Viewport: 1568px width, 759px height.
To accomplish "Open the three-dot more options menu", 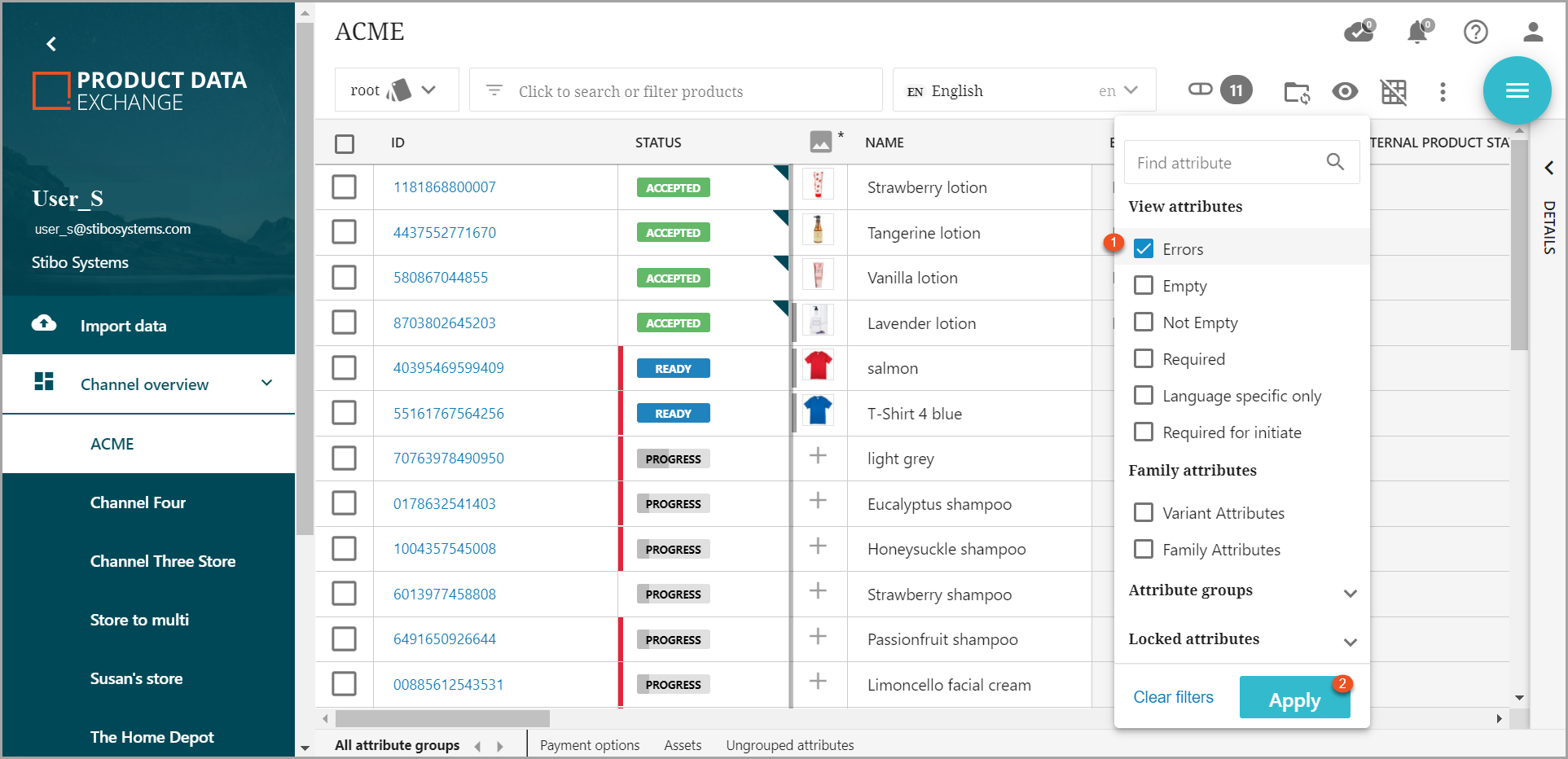I will (1443, 92).
